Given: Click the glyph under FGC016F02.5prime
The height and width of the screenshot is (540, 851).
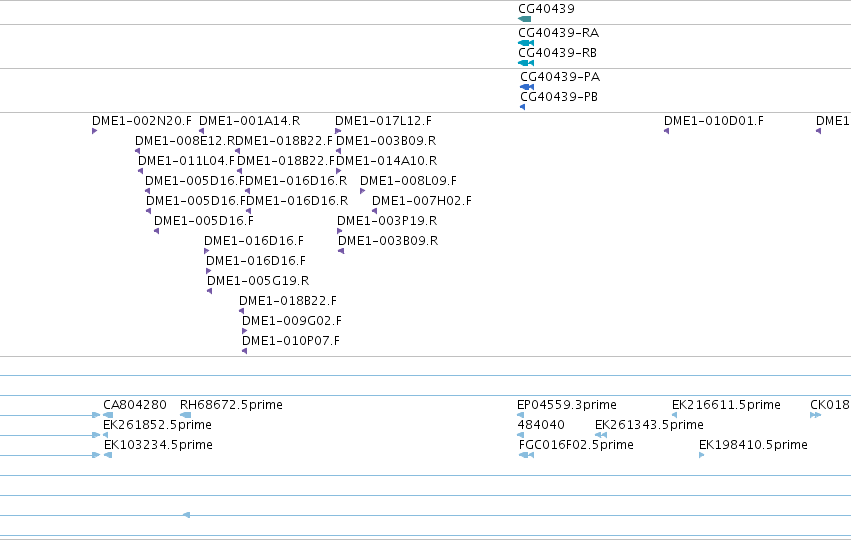Looking at the screenshot, I should coord(526,455).
